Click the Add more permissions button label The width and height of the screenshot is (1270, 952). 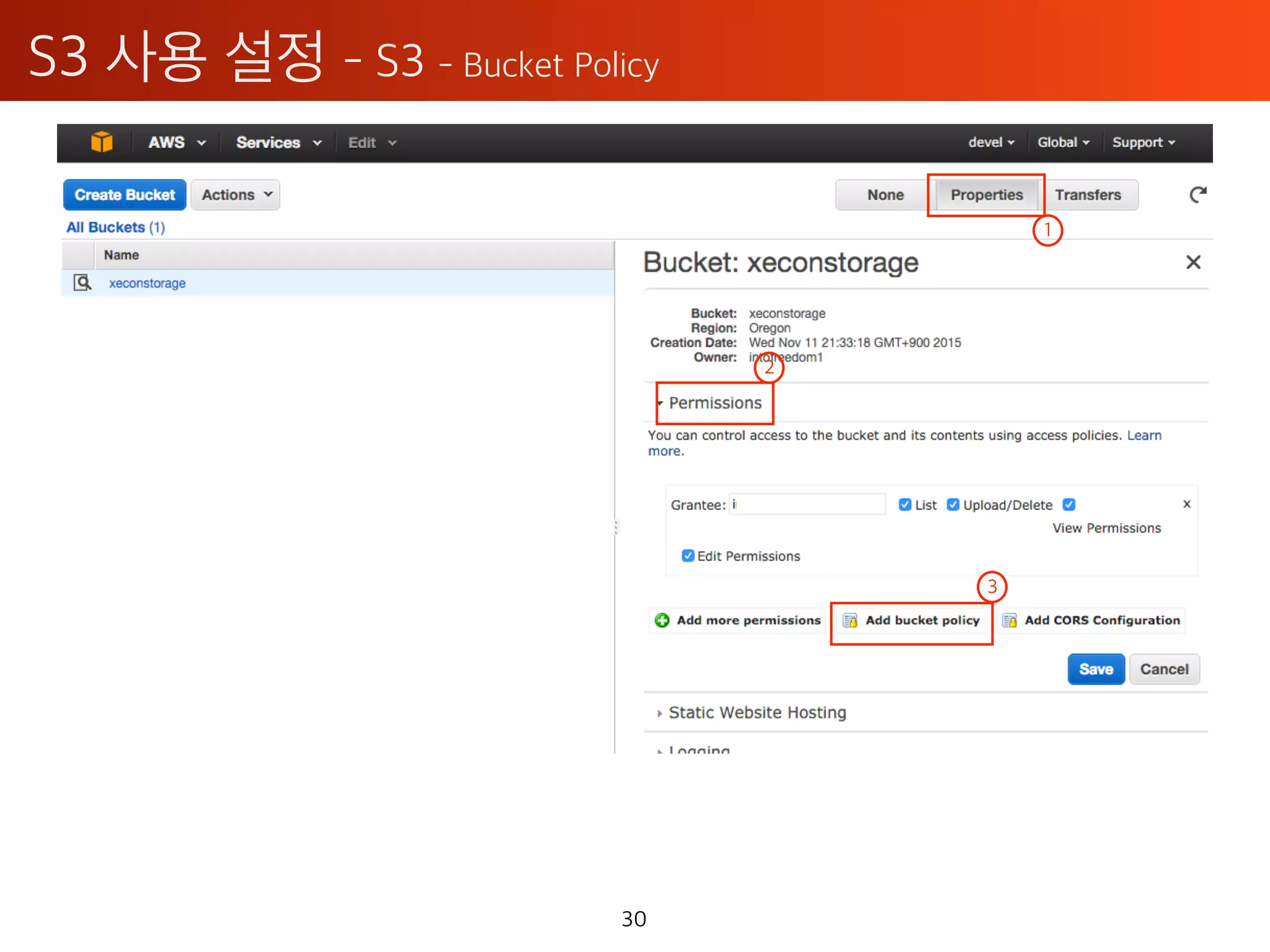click(748, 620)
